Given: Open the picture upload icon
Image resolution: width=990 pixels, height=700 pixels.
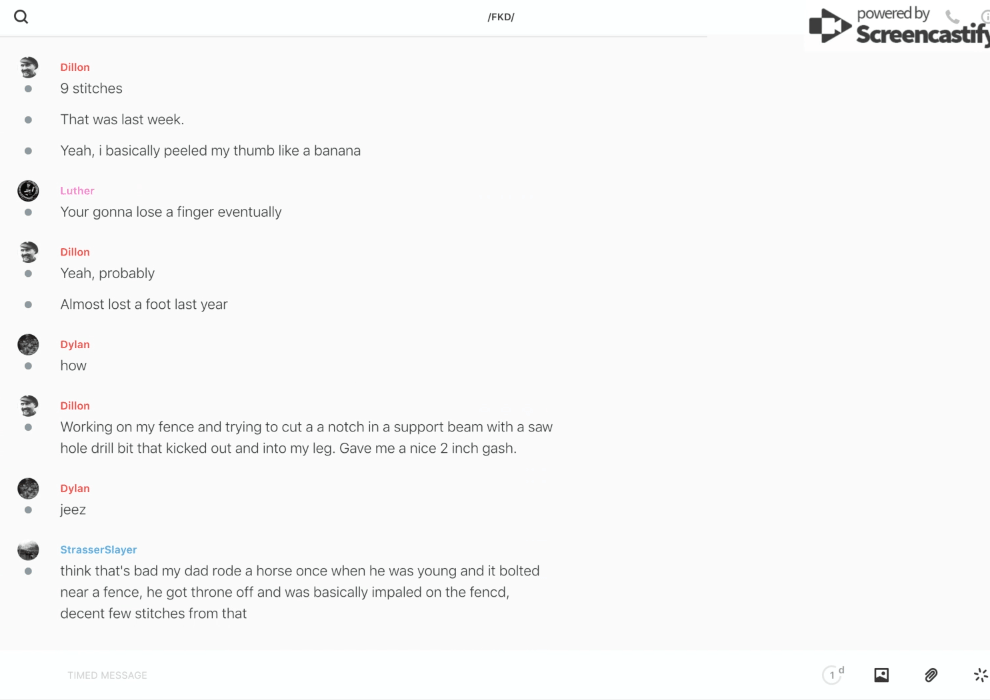Looking at the screenshot, I should point(881,675).
